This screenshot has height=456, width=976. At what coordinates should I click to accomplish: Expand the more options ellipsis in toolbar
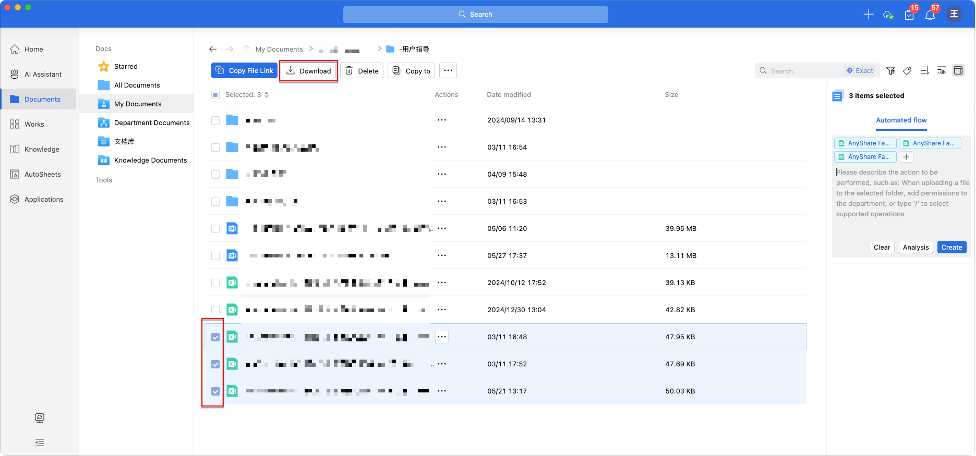pyautogui.click(x=448, y=71)
